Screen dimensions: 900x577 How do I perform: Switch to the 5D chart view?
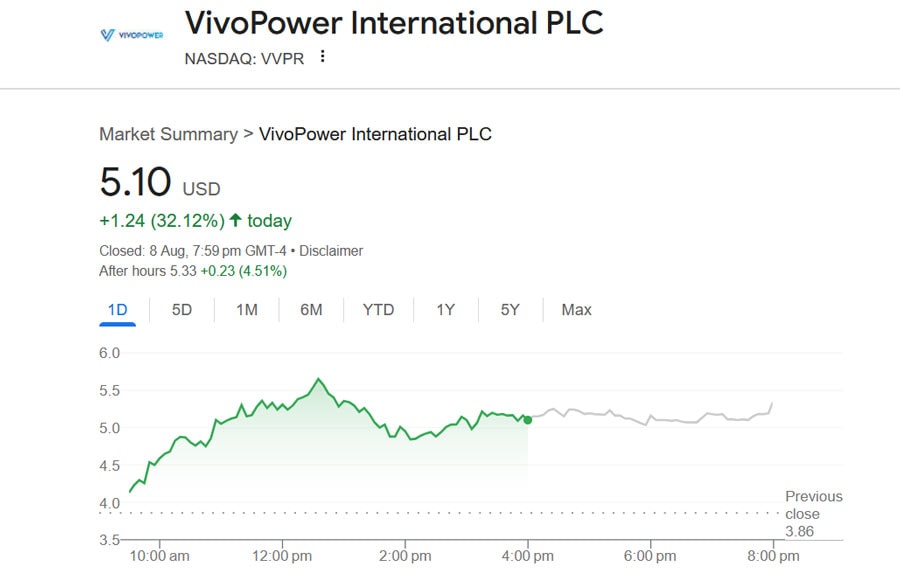coord(180,310)
